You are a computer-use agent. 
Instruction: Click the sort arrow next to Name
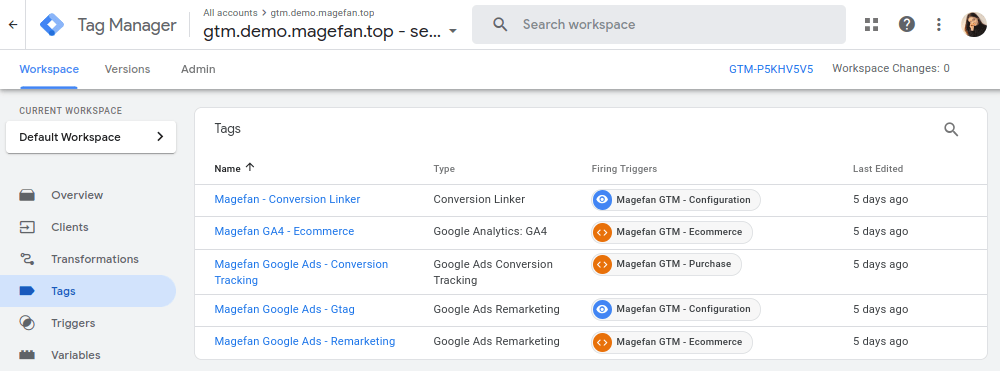point(250,167)
